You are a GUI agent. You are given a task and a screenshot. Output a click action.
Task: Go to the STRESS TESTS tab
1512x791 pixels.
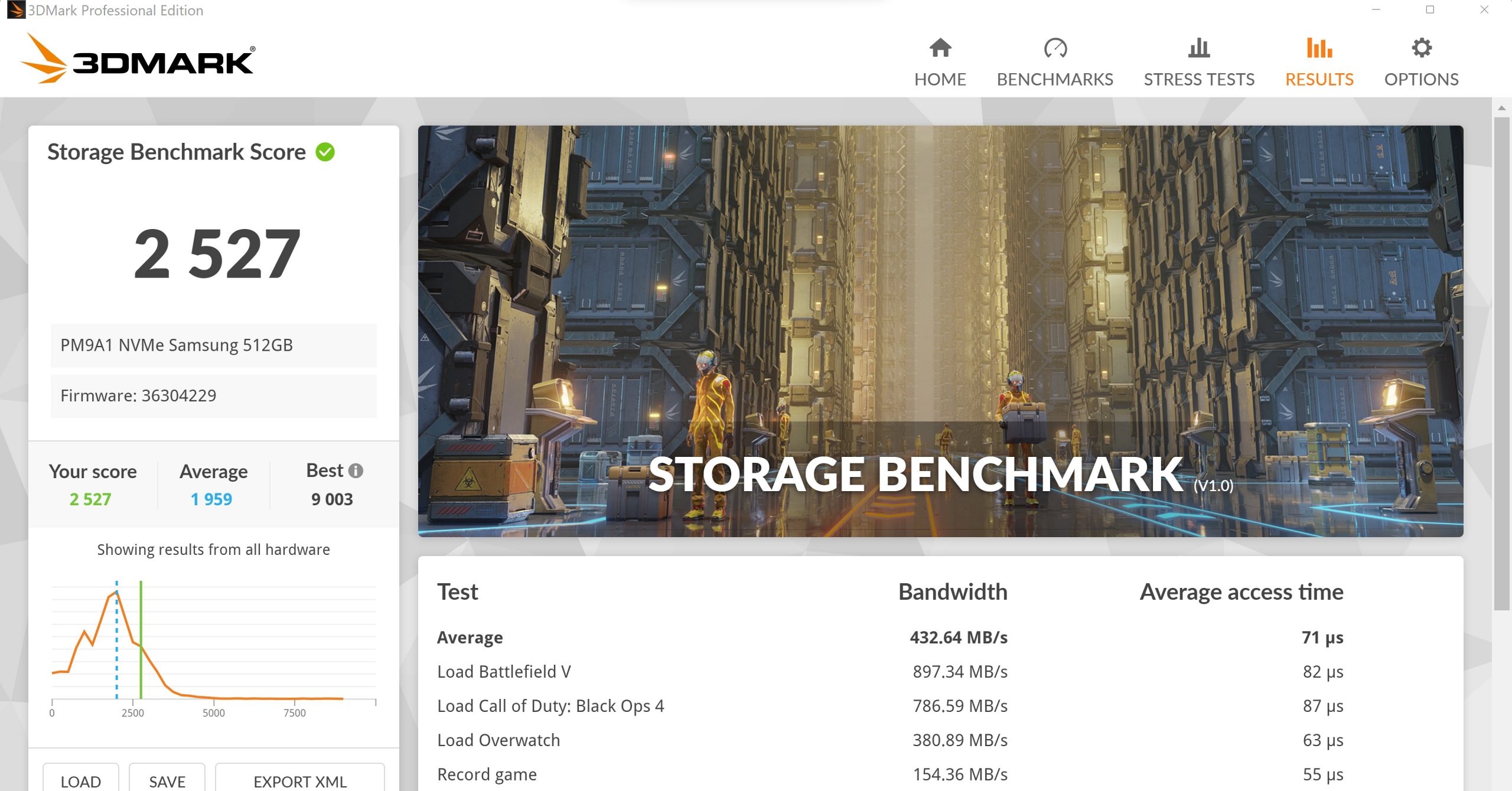1198,63
